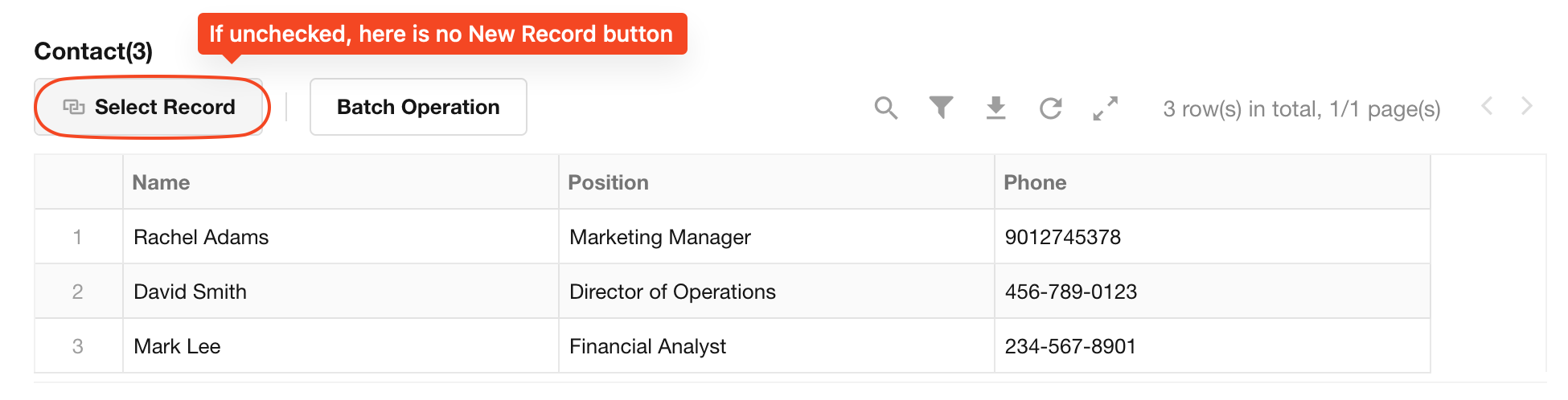
Task: Click the search magnifier icon
Action: (885, 108)
